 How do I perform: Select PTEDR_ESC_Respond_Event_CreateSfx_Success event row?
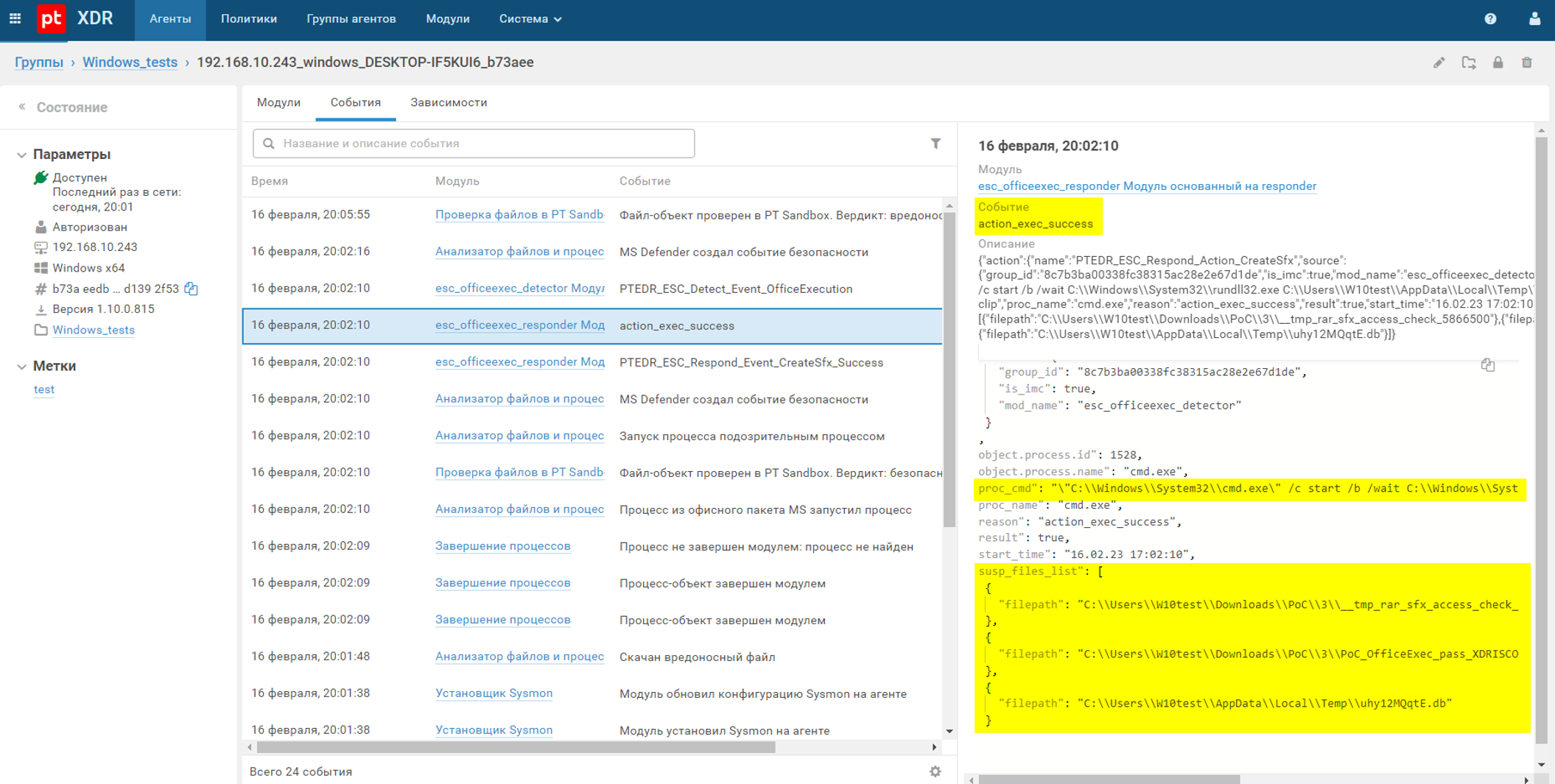pyautogui.click(x=592, y=362)
